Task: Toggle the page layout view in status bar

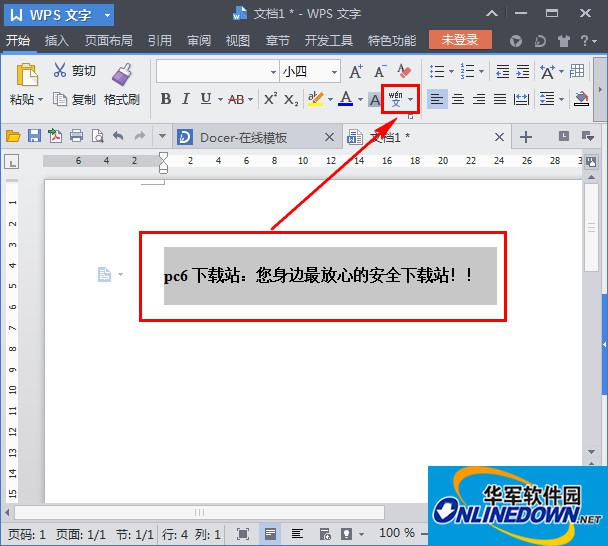Action: click(x=270, y=534)
